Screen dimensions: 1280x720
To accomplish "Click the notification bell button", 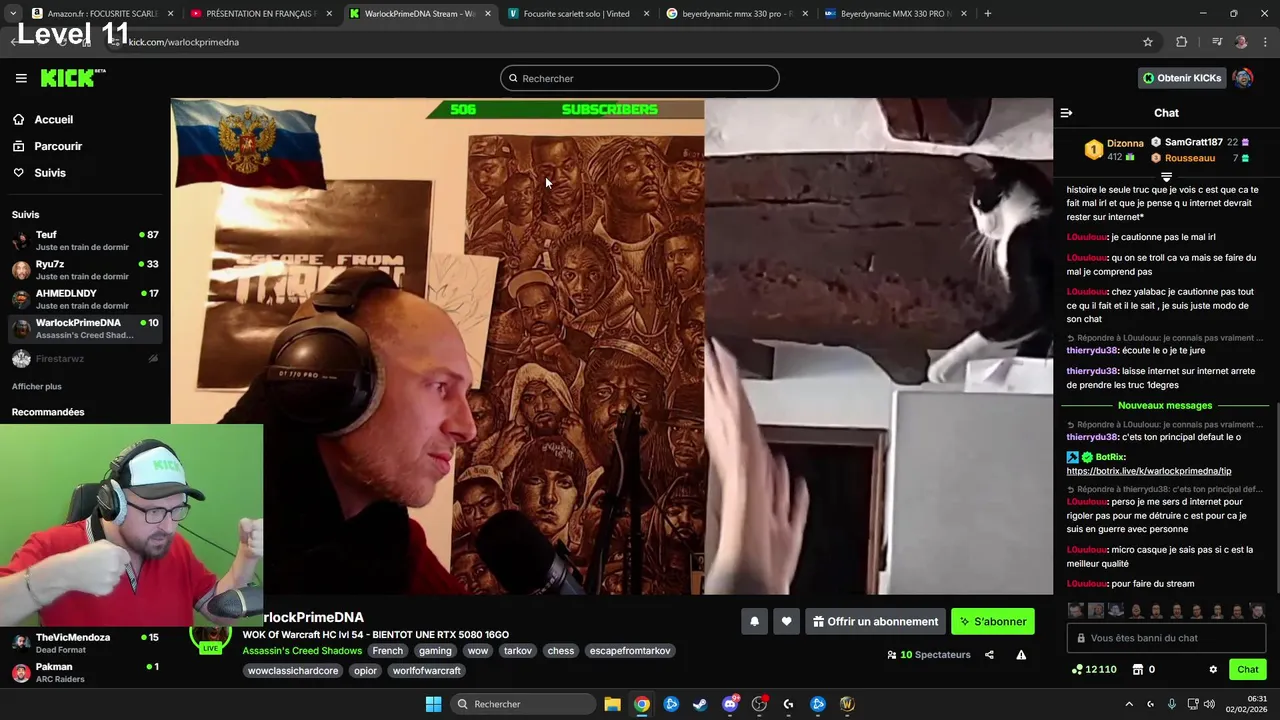I will pyautogui.click(x=755, y=622).
